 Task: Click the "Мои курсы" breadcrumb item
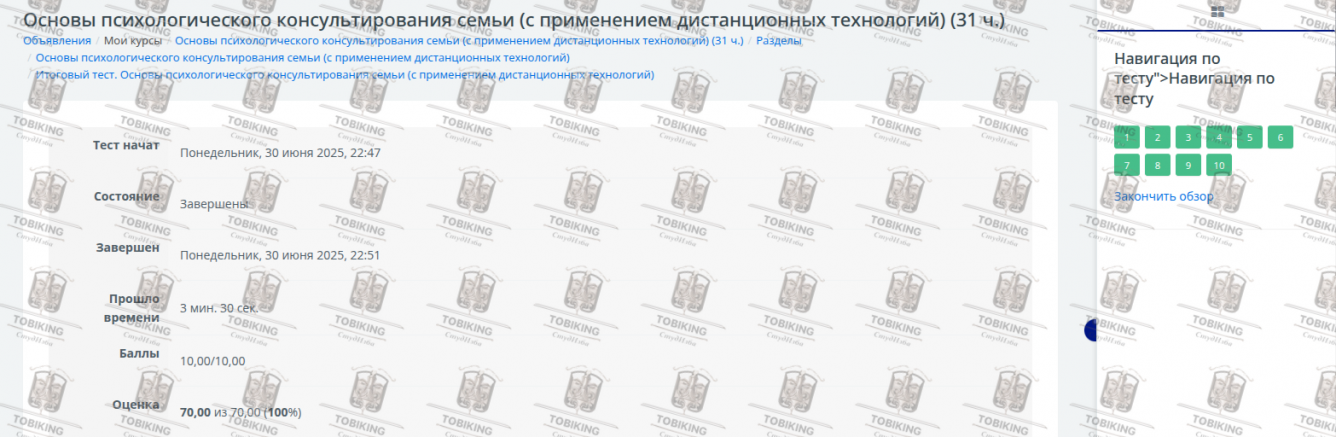(x=133, y=41)
